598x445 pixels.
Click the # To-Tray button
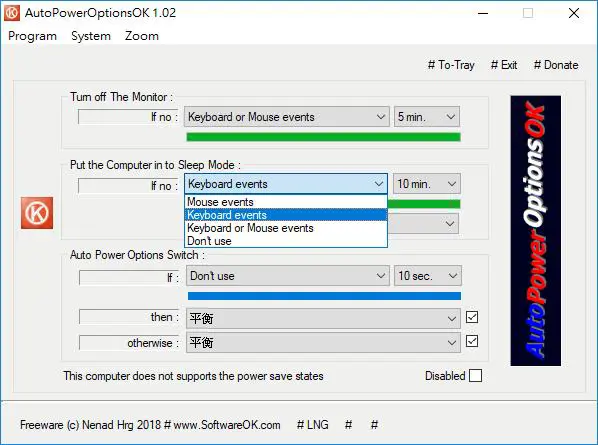pos(451,65)
